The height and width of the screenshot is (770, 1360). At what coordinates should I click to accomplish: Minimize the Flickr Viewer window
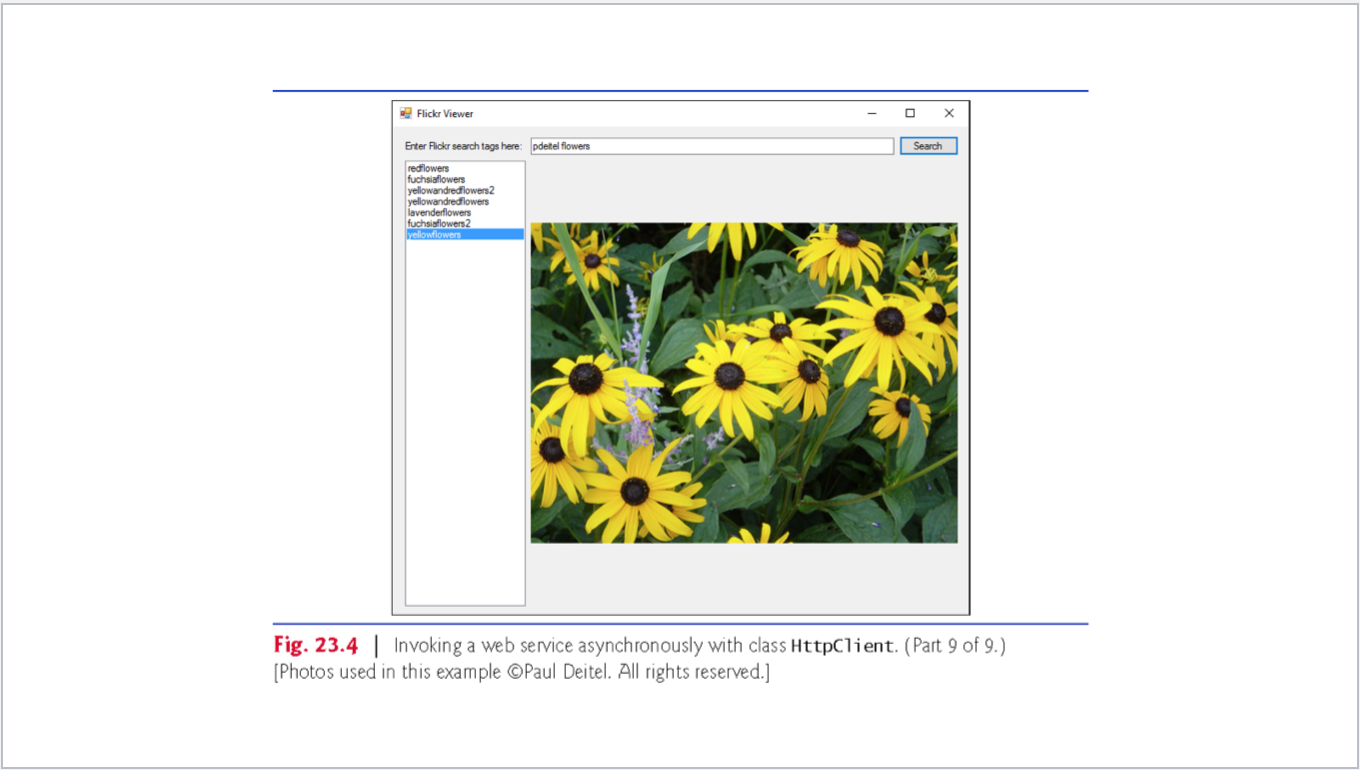pos(870,113)
